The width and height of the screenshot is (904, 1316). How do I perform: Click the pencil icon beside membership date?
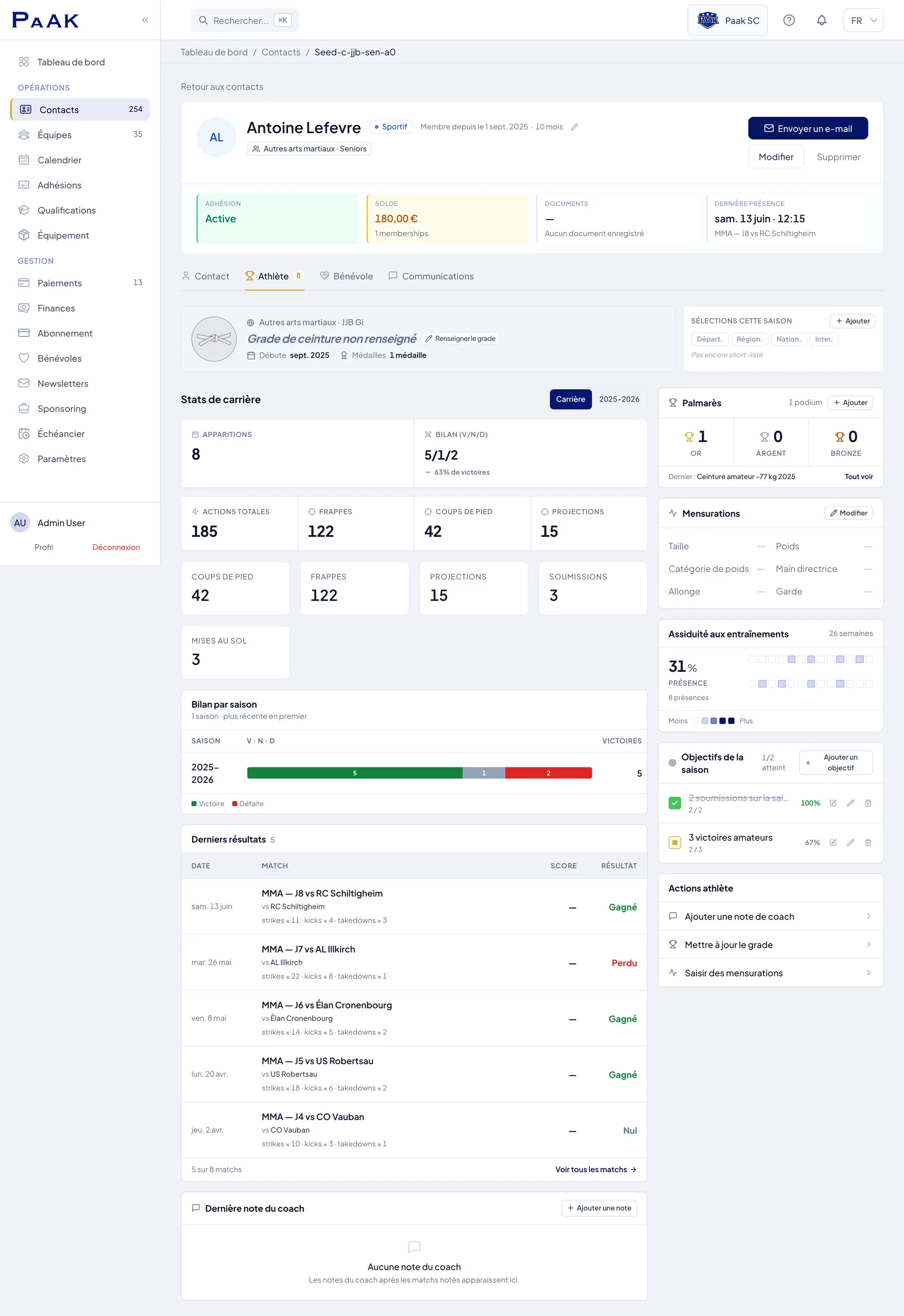pos(574,127)
